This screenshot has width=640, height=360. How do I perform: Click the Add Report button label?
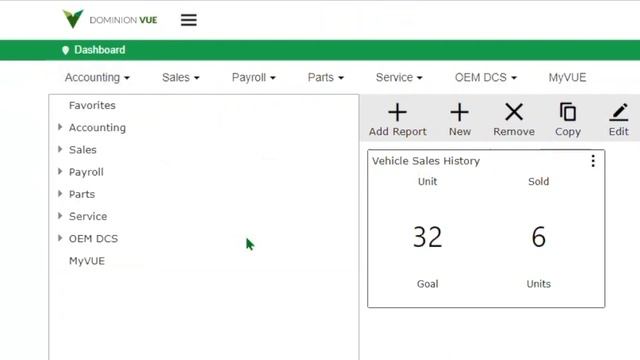pyautogui.click(x=398, y=132)
